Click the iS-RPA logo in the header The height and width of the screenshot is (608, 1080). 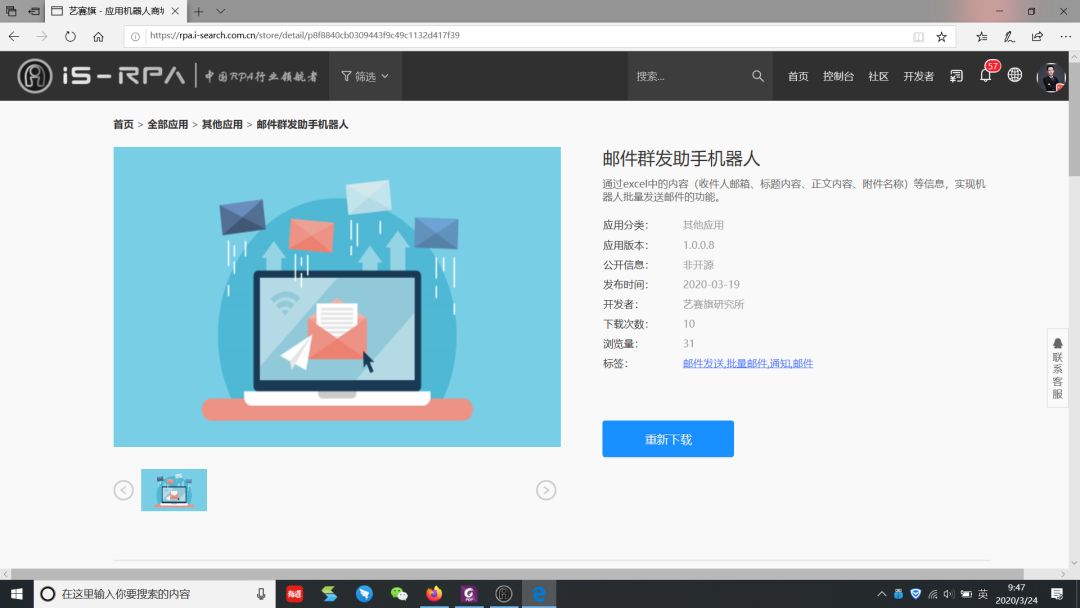click(101, 76)
